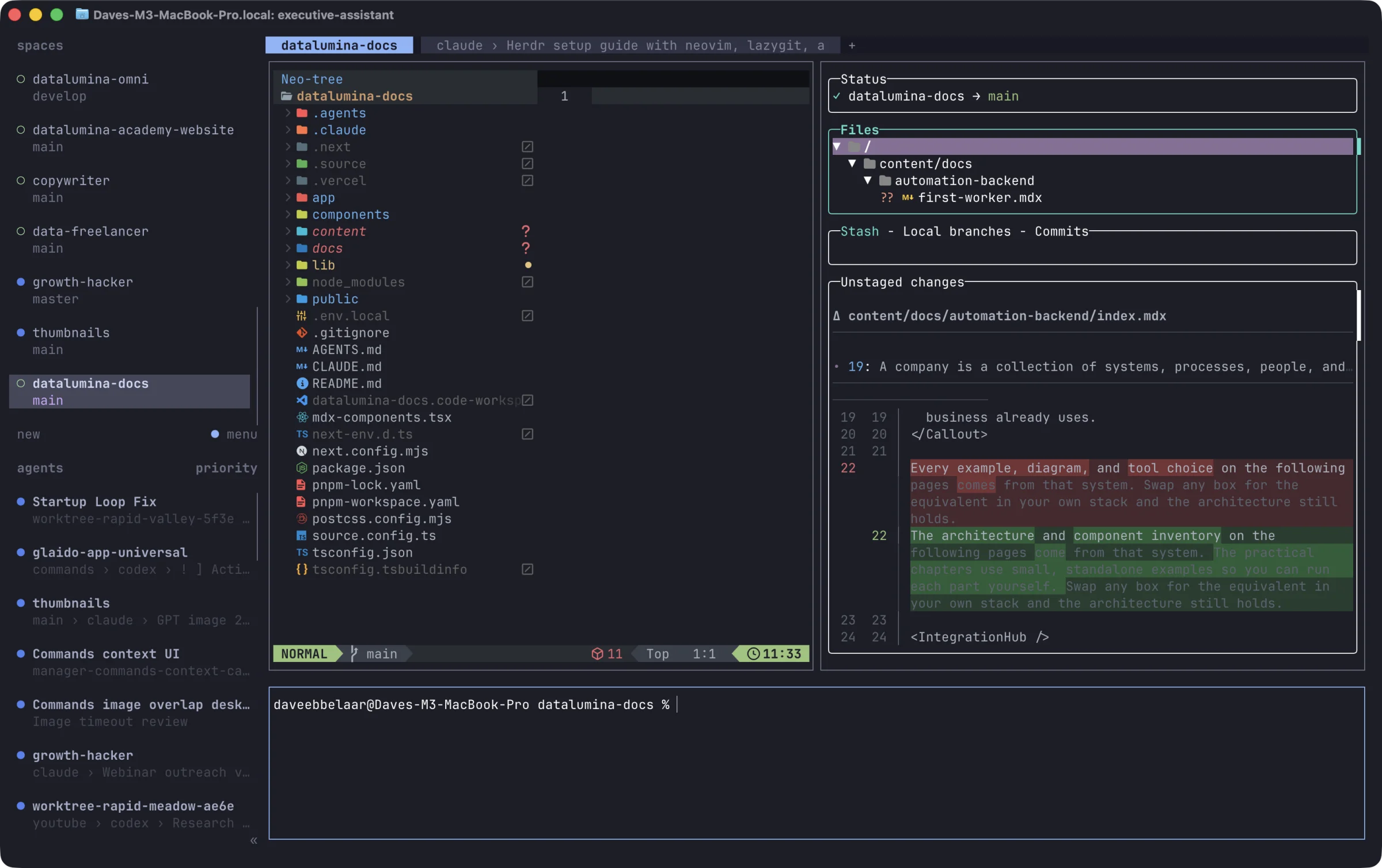This screenshot has width=1382, height=868.
Task: Click the ignored marker on .source row
Action: coord(527,163)
